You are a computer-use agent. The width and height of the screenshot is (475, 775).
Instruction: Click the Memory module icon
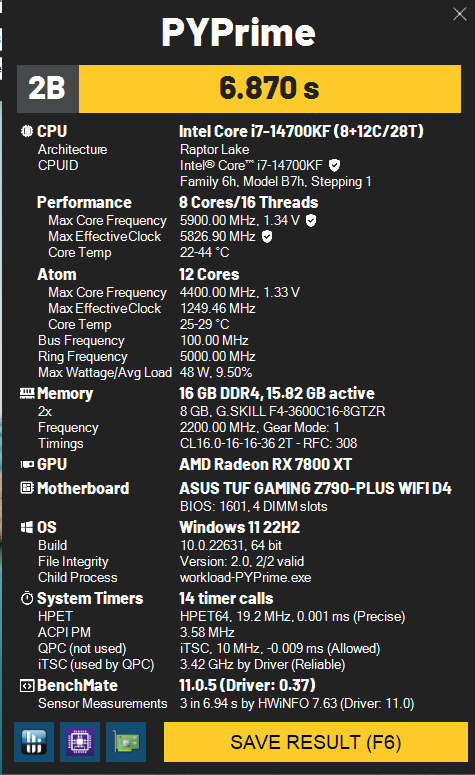click(x=27, y=393)
